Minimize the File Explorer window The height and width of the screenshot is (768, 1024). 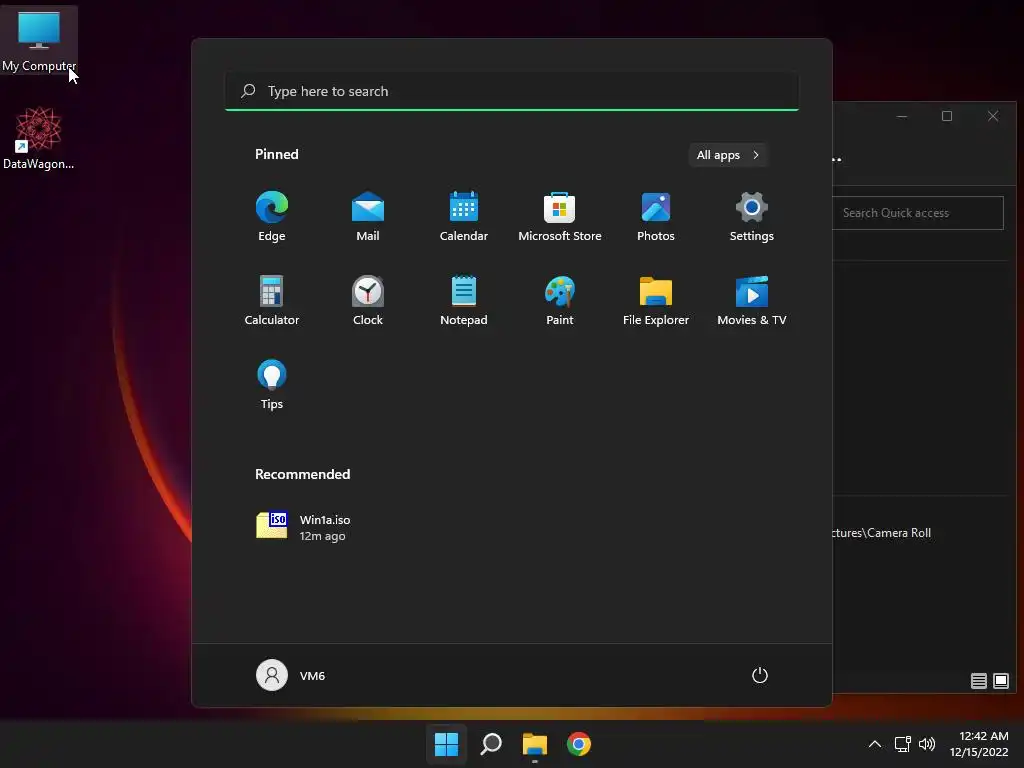(x=902, y=116)
